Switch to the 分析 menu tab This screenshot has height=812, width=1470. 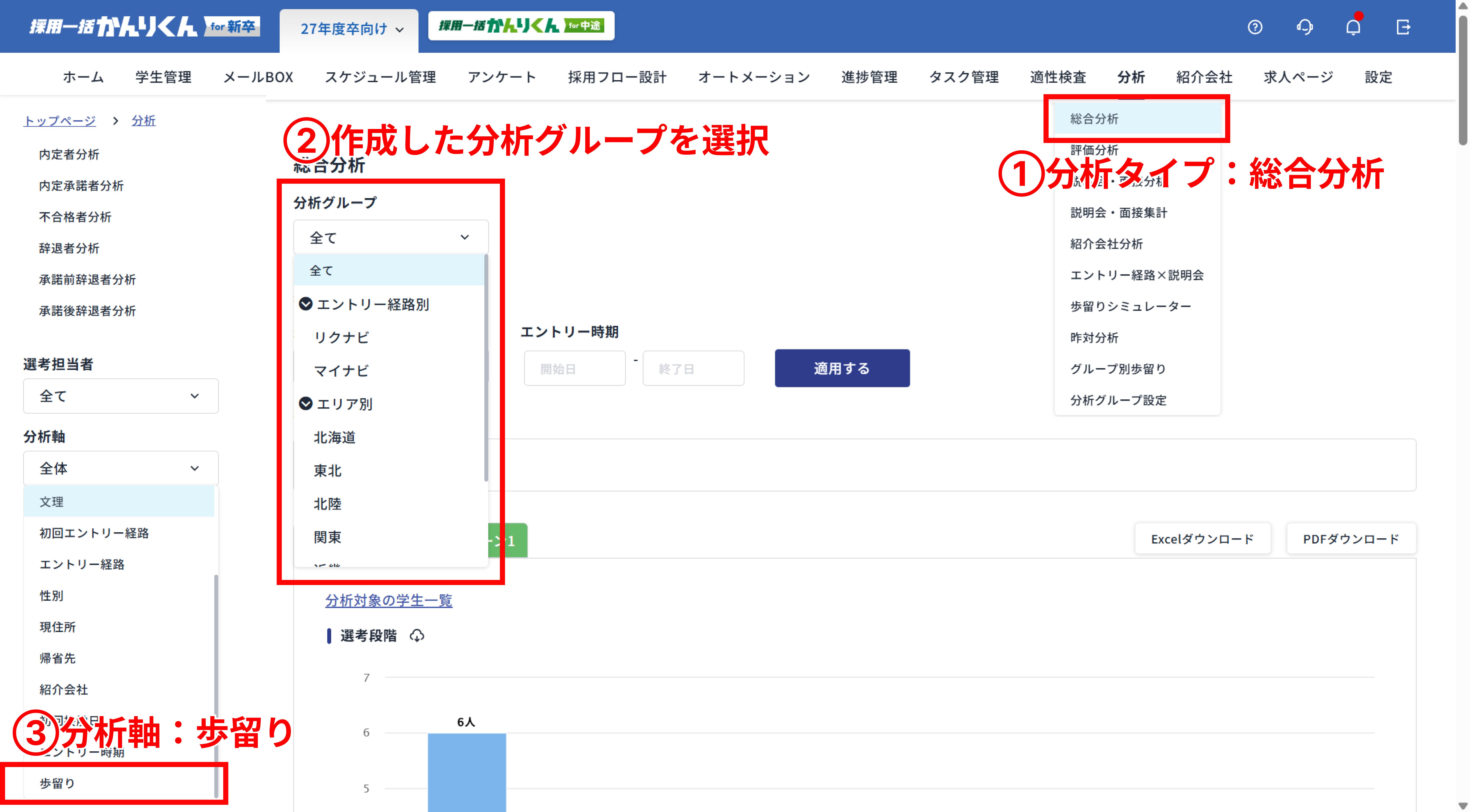coord(1131,77)
